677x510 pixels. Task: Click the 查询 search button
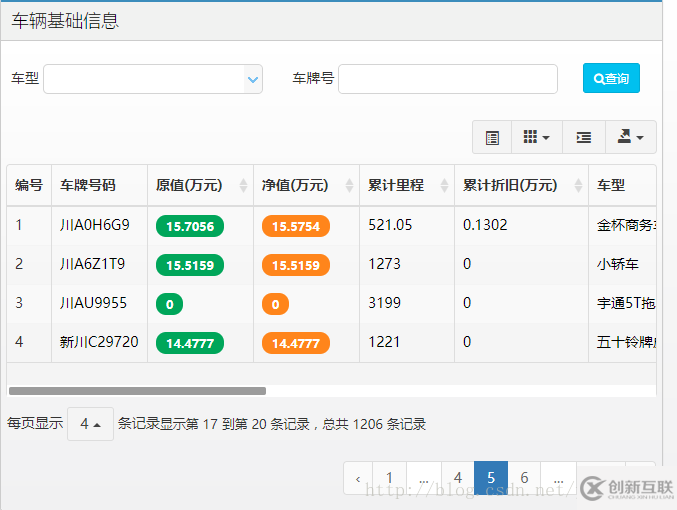point(611,78)
